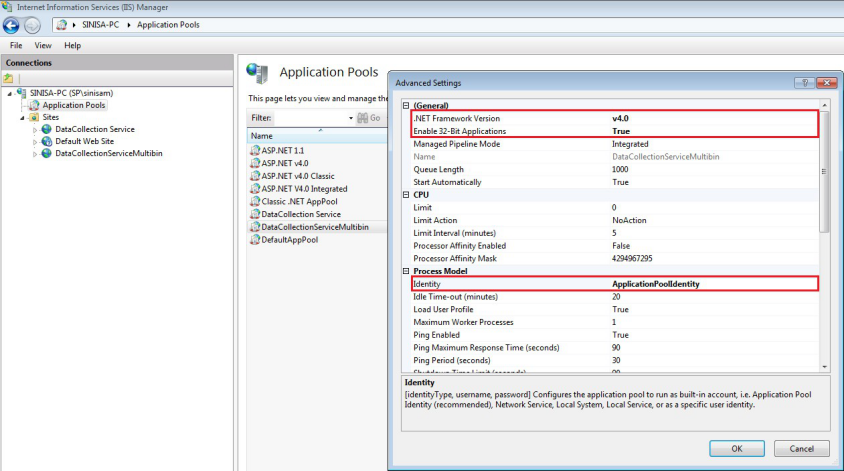This screenshot has width=844, height=471.
Task: Open the Help menu
Action: click(73, 46)
